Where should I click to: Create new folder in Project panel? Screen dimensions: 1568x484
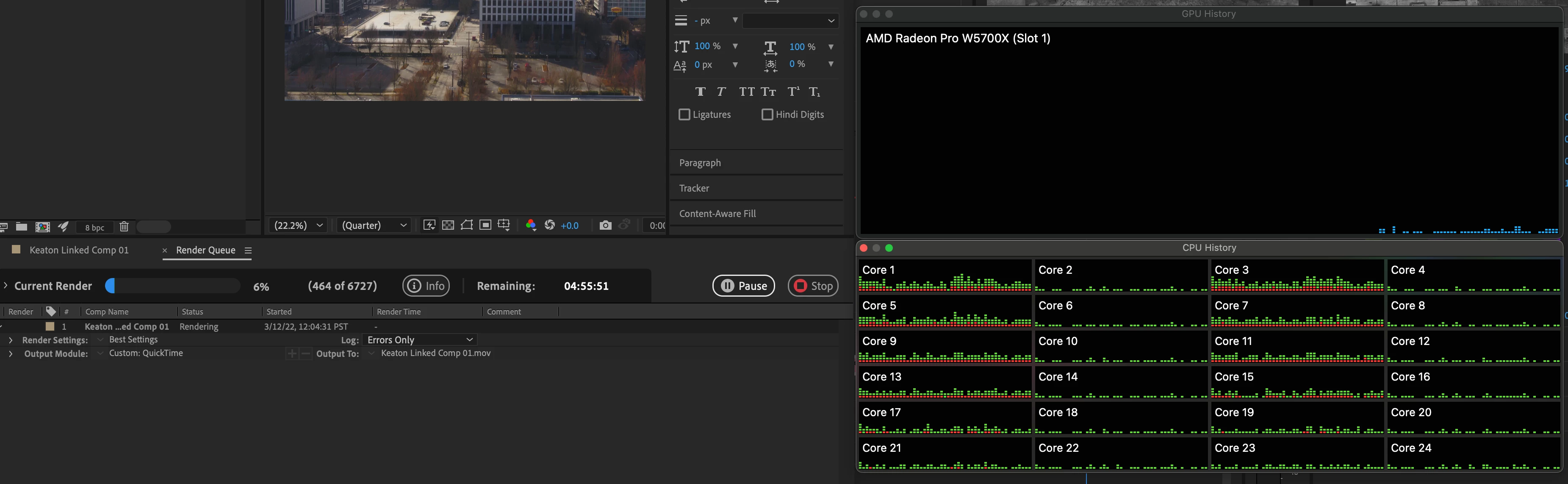tap(21, 227)
